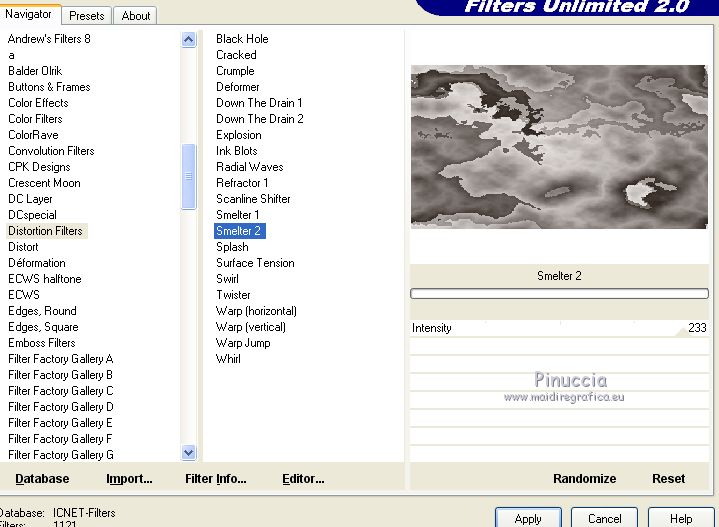Choose the Swirl filter

pyautogui.click(x=227, y=279)
